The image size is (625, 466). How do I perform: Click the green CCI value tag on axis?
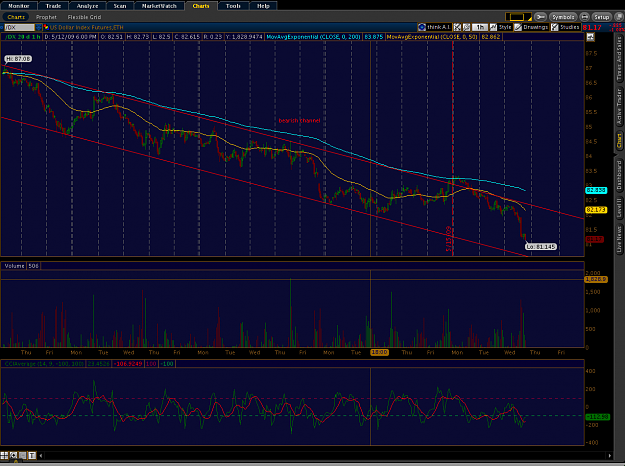(x=597, y=417)
